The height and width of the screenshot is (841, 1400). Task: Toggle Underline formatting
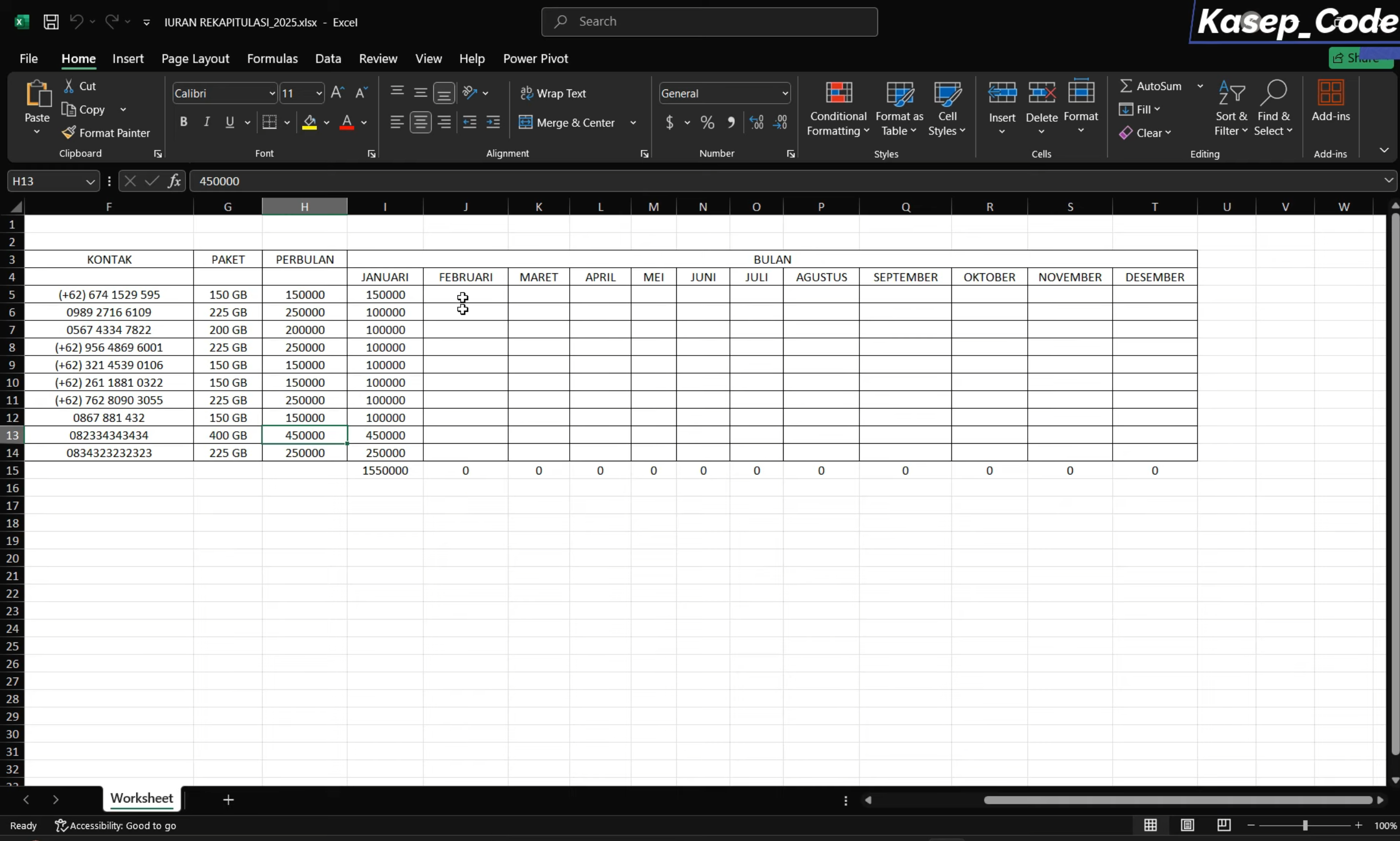pos(229,122)
